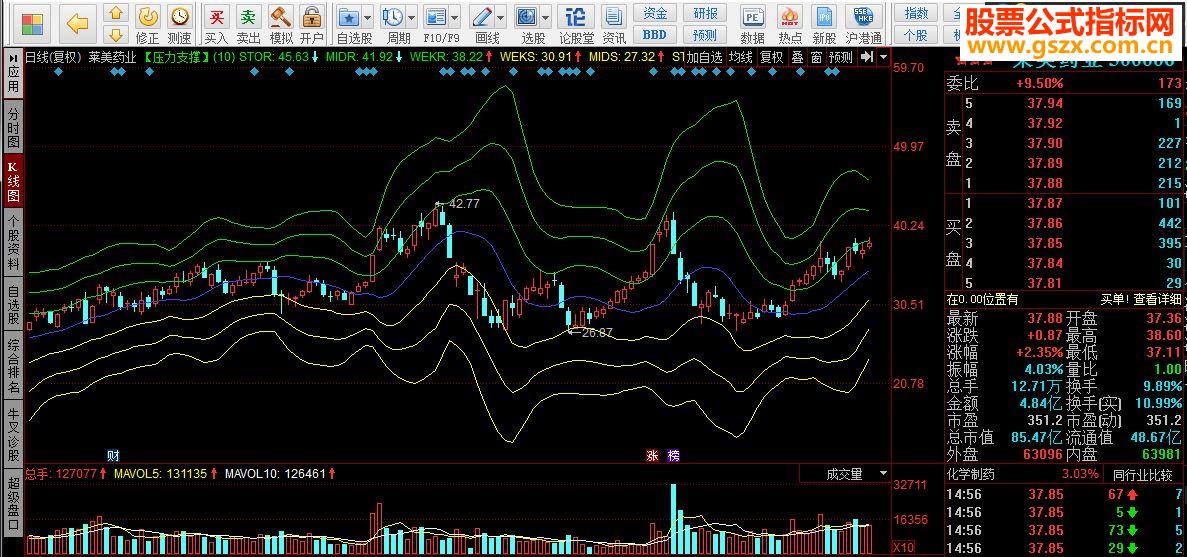
Task: Click the 加自选 button
Action: pos(704,57)
